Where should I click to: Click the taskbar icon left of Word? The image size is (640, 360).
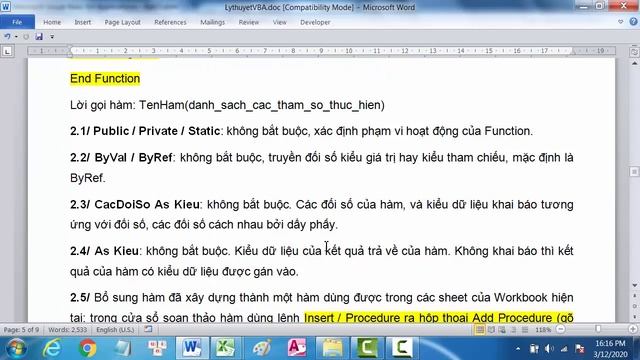pos(158,348)
